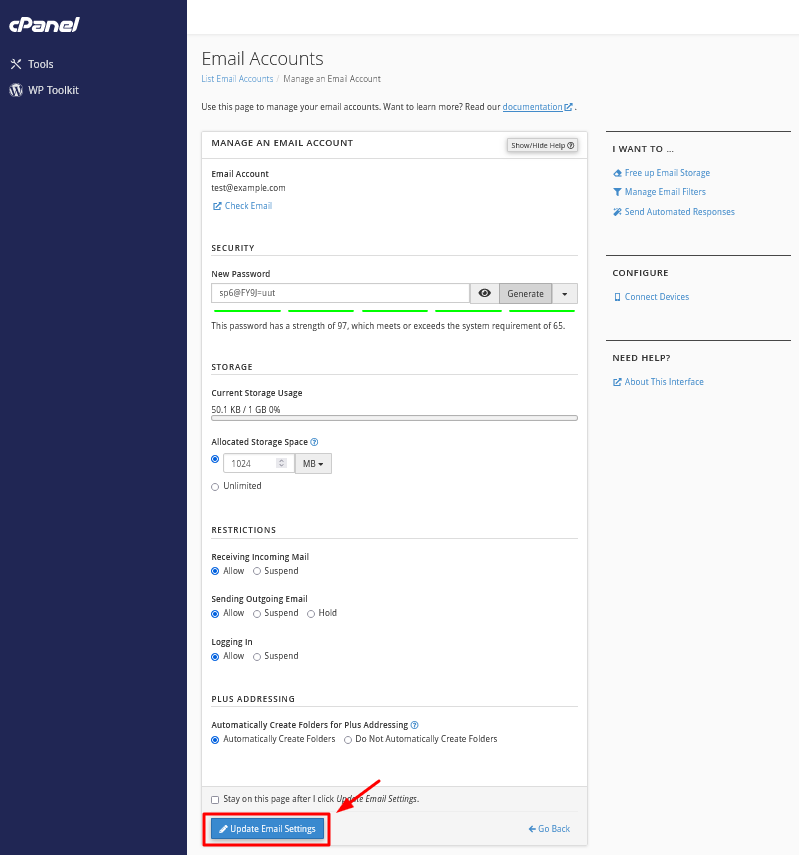
Task: Click the documentation external link icon
Action: click(x=568, y=107)
